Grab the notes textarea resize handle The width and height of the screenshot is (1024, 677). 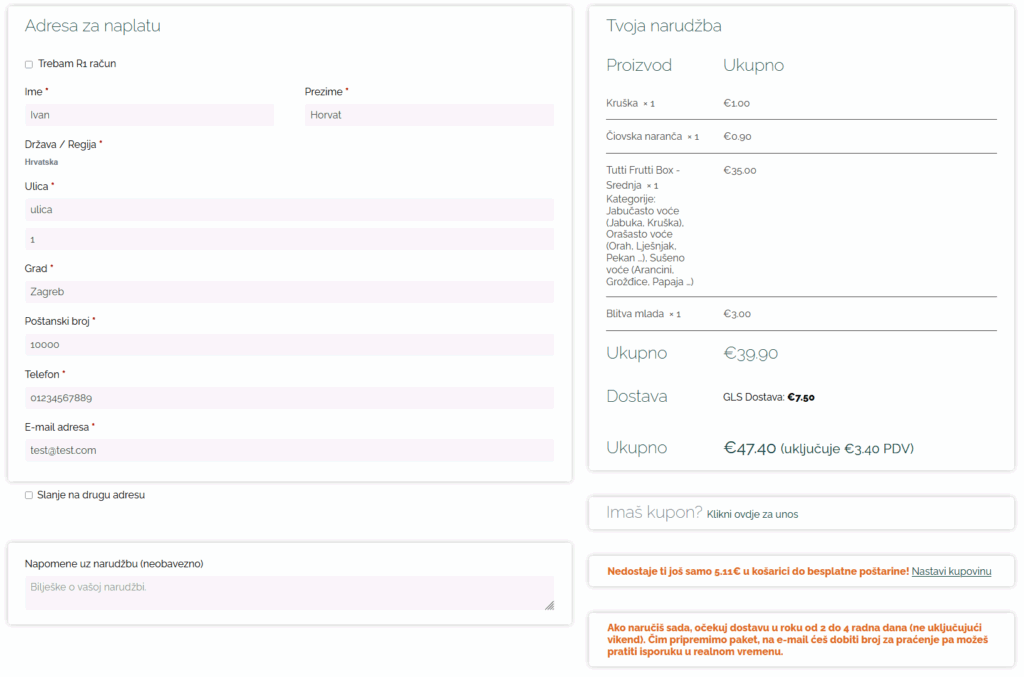pyautogui.click(x=549, y=605)
